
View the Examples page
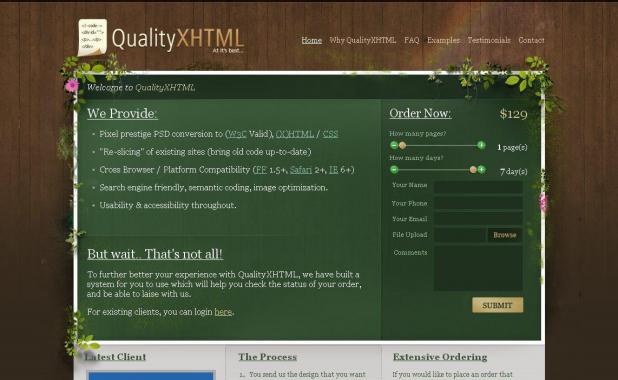coord(443,40)
